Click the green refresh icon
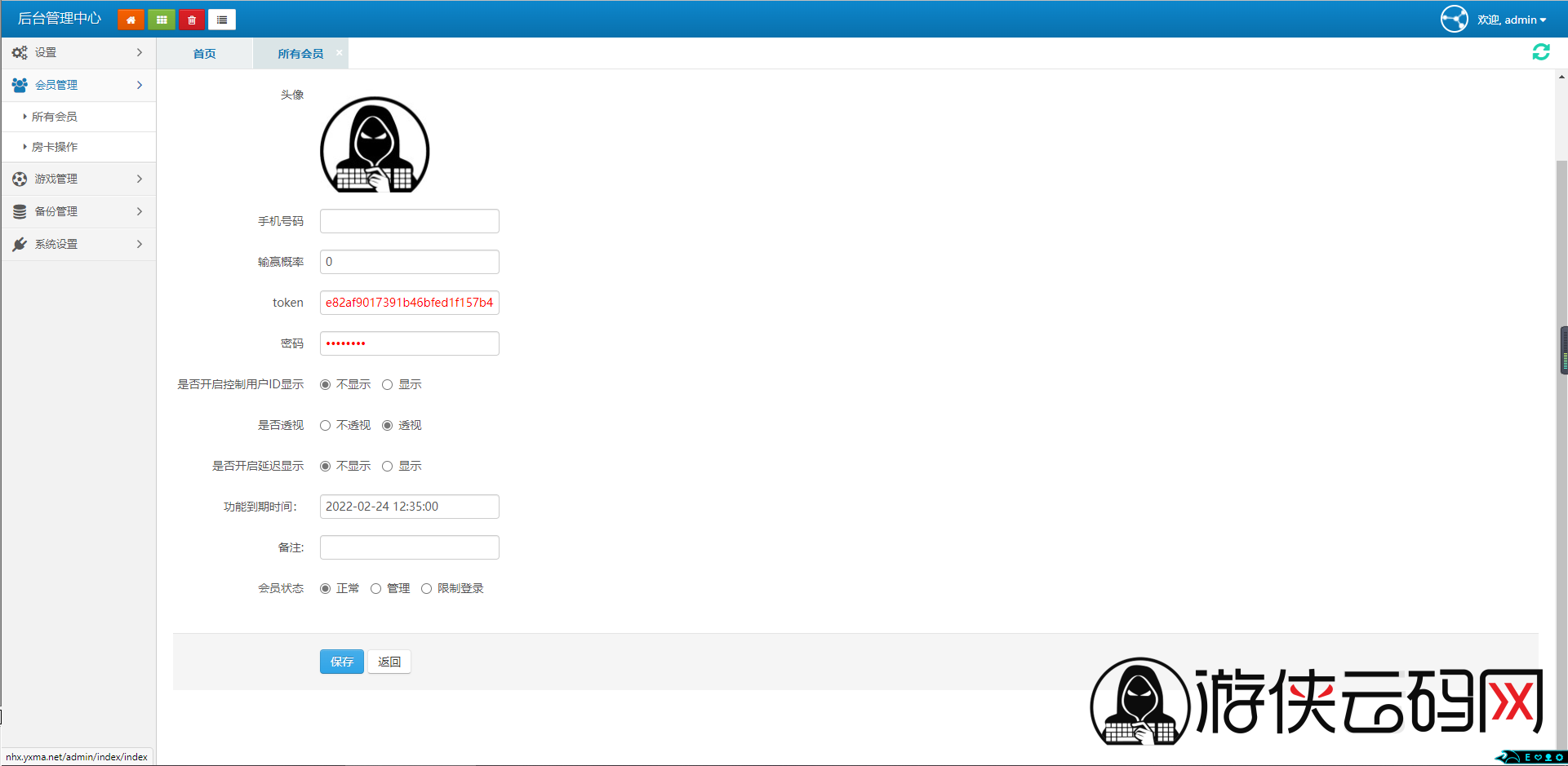Screen dimensions: 1568x766 [x=1541, y=52]
